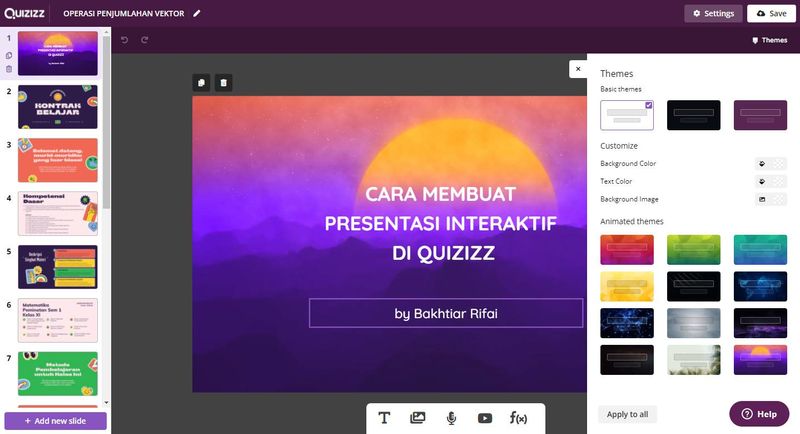The image size is (800, 434).
Task: Select the teal animated theme
Action: pos(760,250)
